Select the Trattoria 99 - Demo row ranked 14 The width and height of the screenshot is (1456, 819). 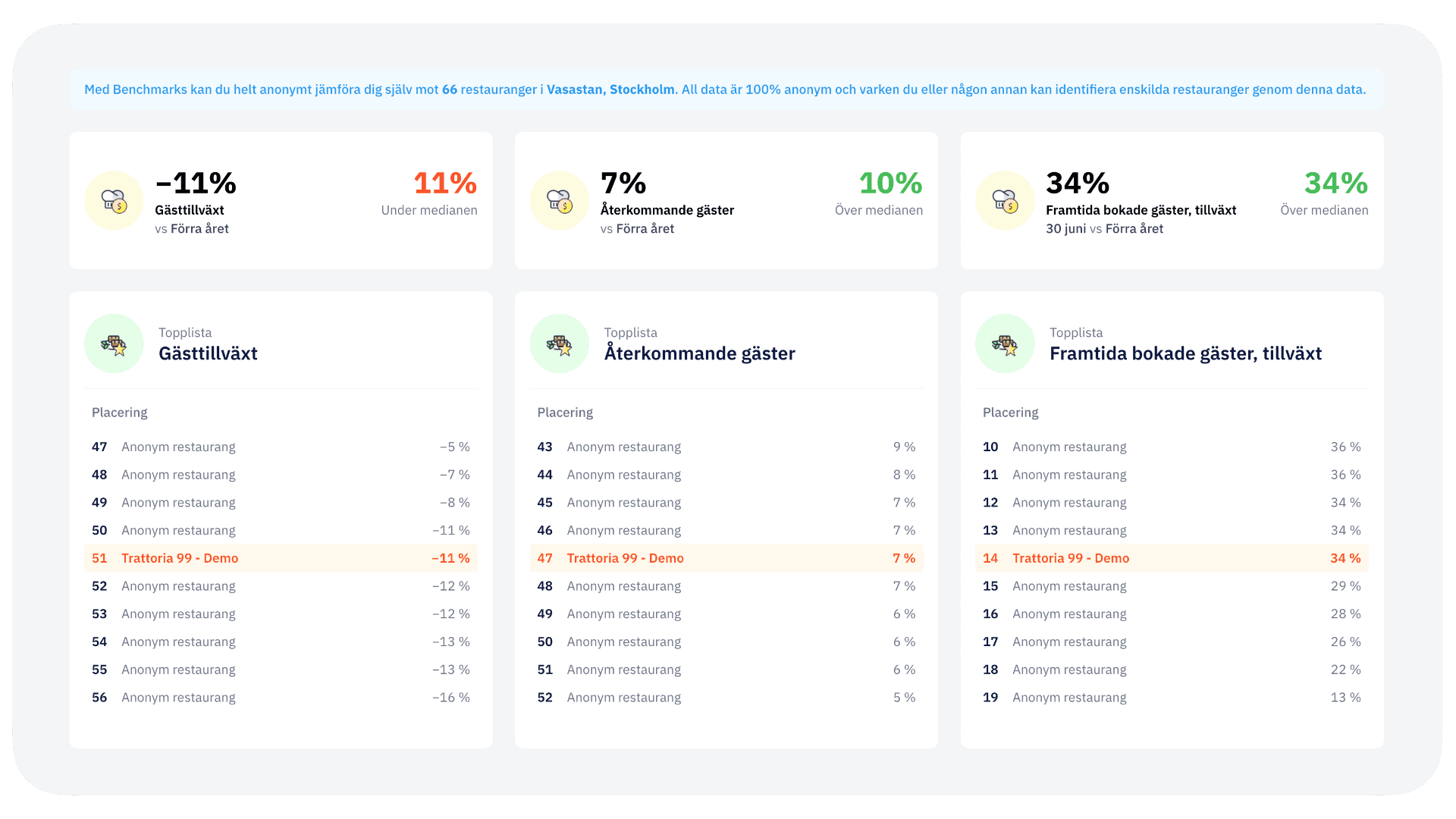tap(1172, 558)
